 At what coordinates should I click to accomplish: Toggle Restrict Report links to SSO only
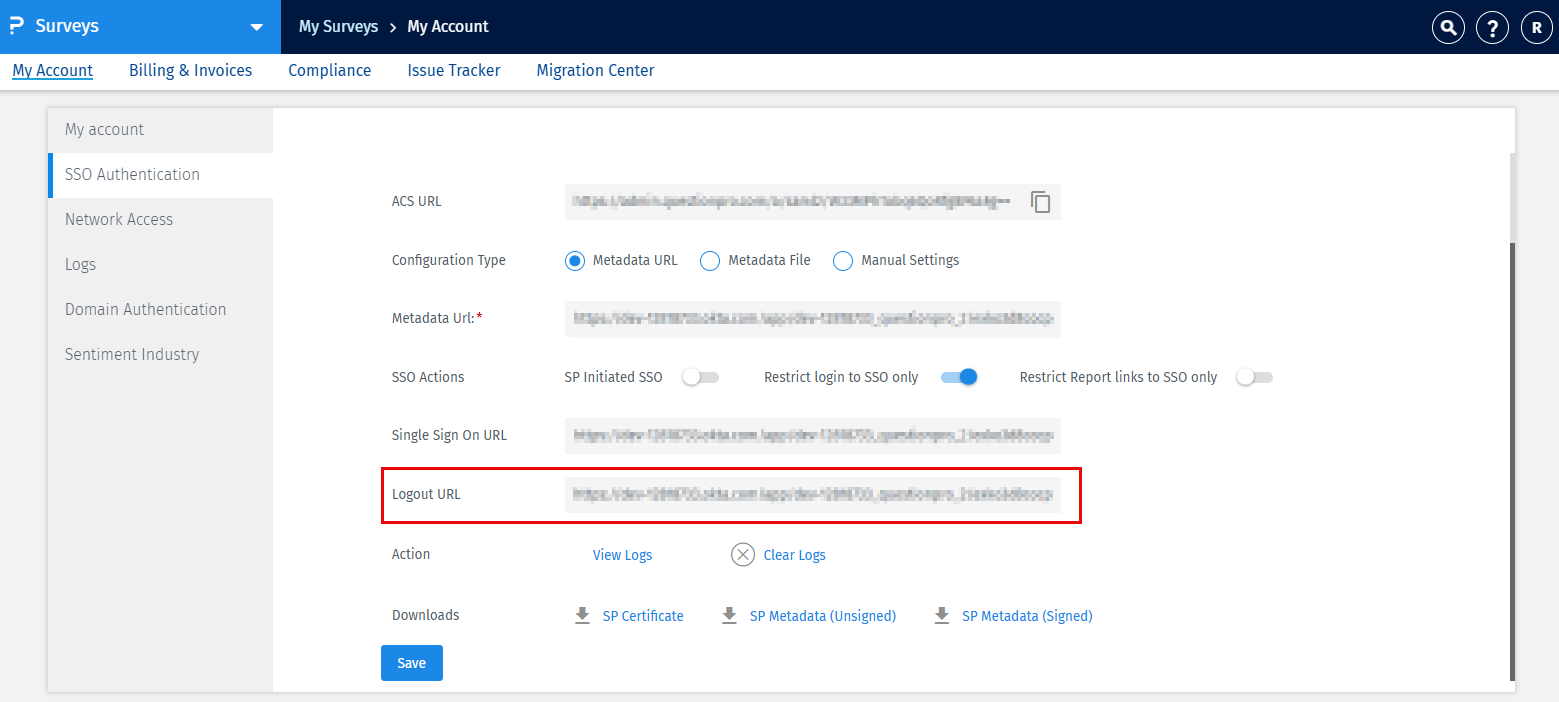pyautogui.click(x=1255, y=378)
